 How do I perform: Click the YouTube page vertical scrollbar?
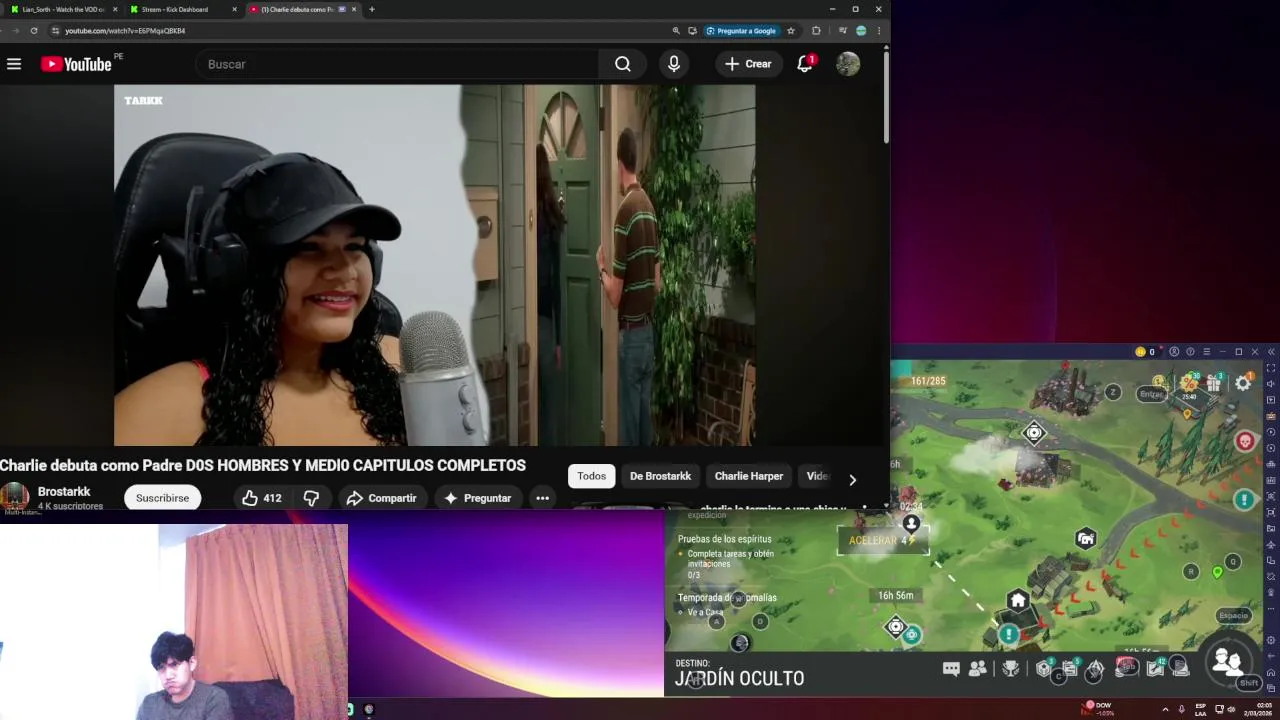[886, 95]
